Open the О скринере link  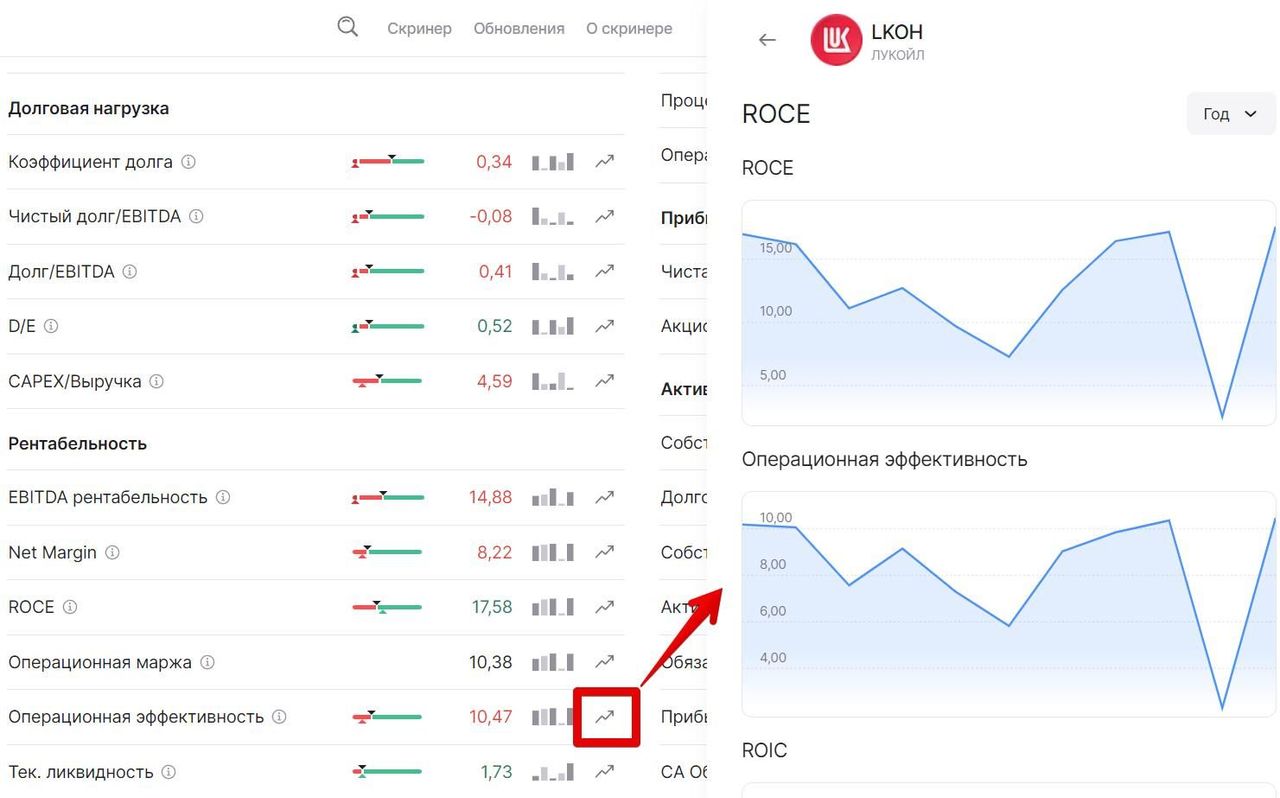(x=629, y=29)
